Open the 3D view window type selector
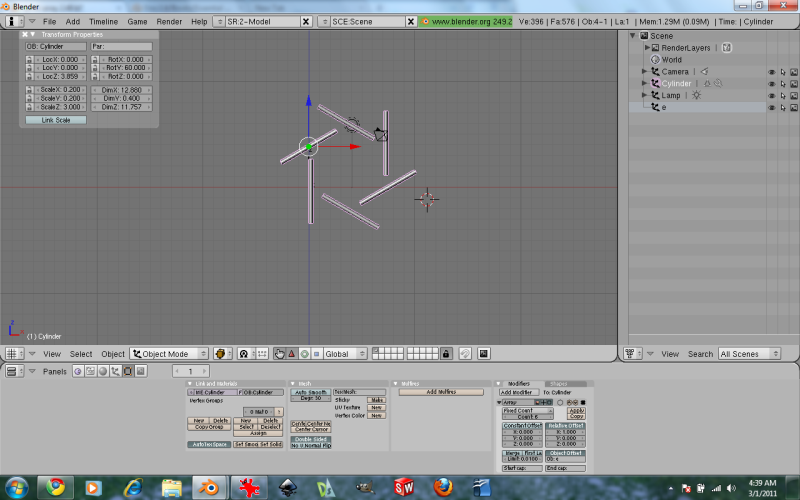 point(15,354)
